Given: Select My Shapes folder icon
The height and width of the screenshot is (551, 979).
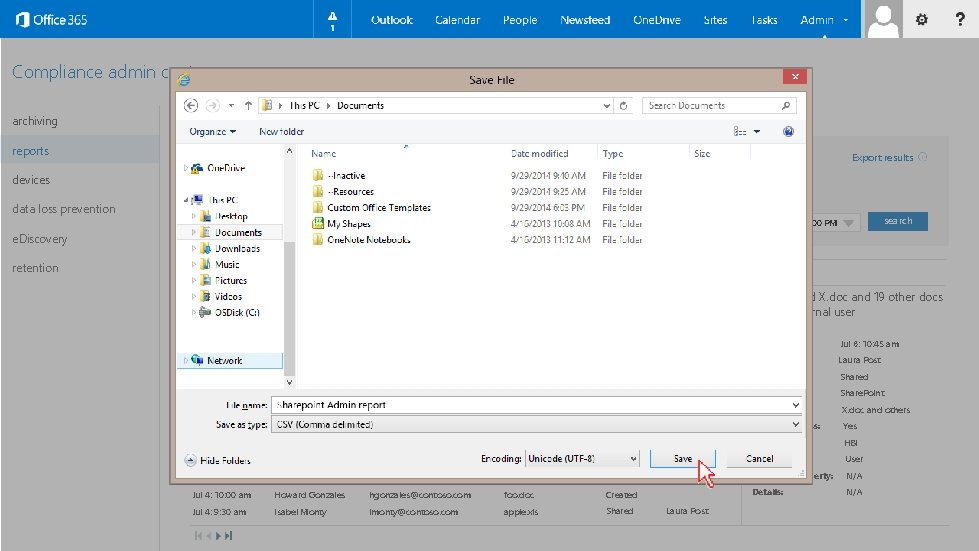Looking at the screenshot, I should 318,223.
